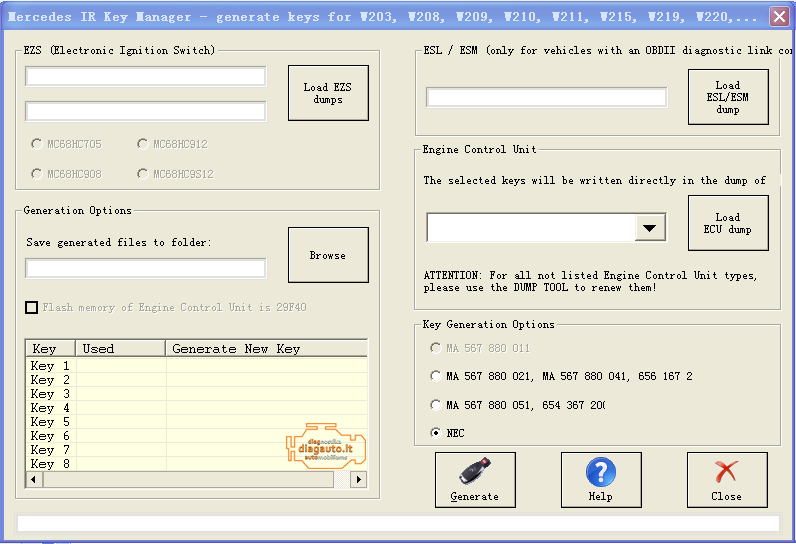Click the Load ESL/ESM dump button

pyautogui.click(x=728, y=97)
